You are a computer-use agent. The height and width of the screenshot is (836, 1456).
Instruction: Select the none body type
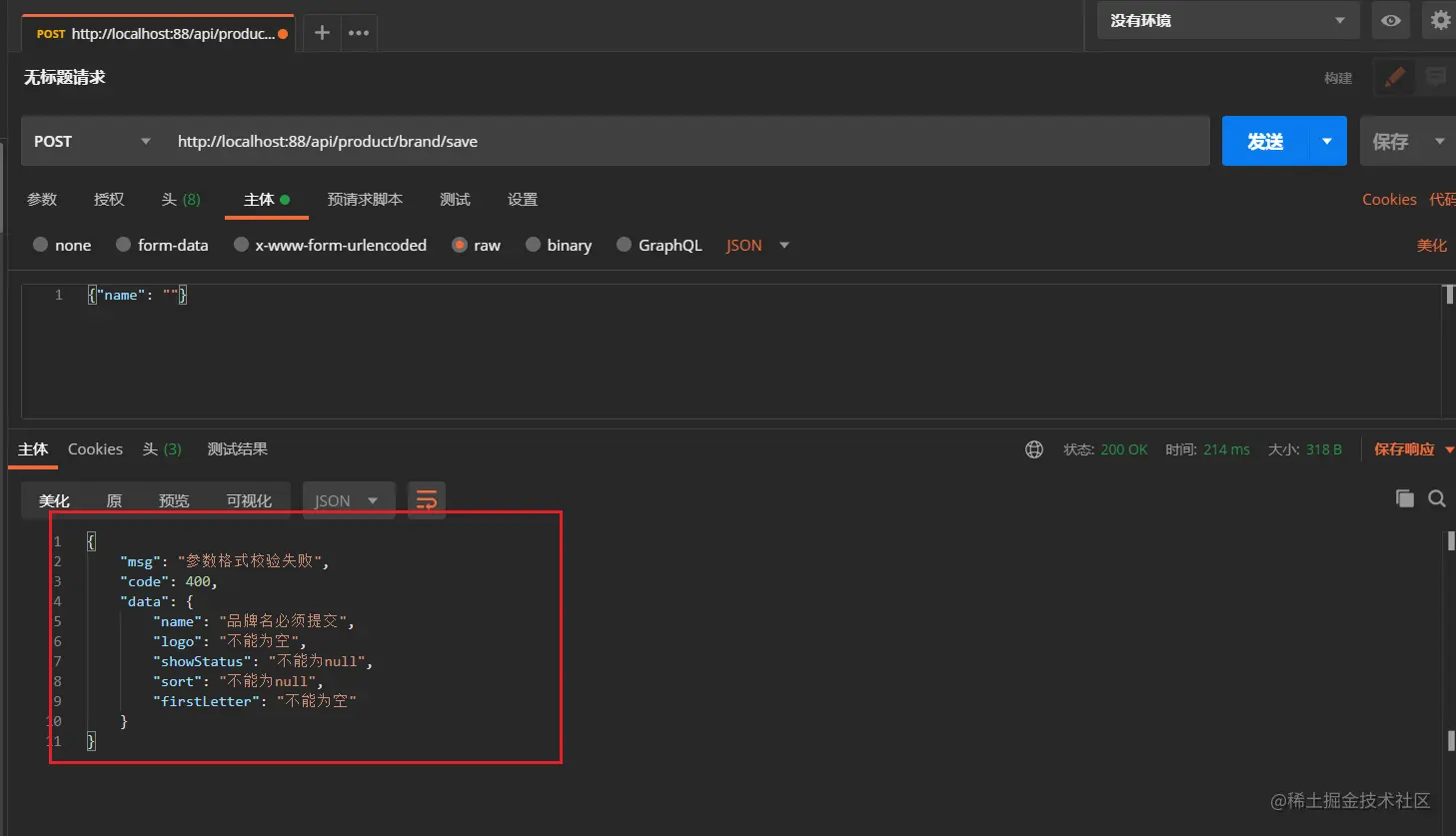(62, 245)
